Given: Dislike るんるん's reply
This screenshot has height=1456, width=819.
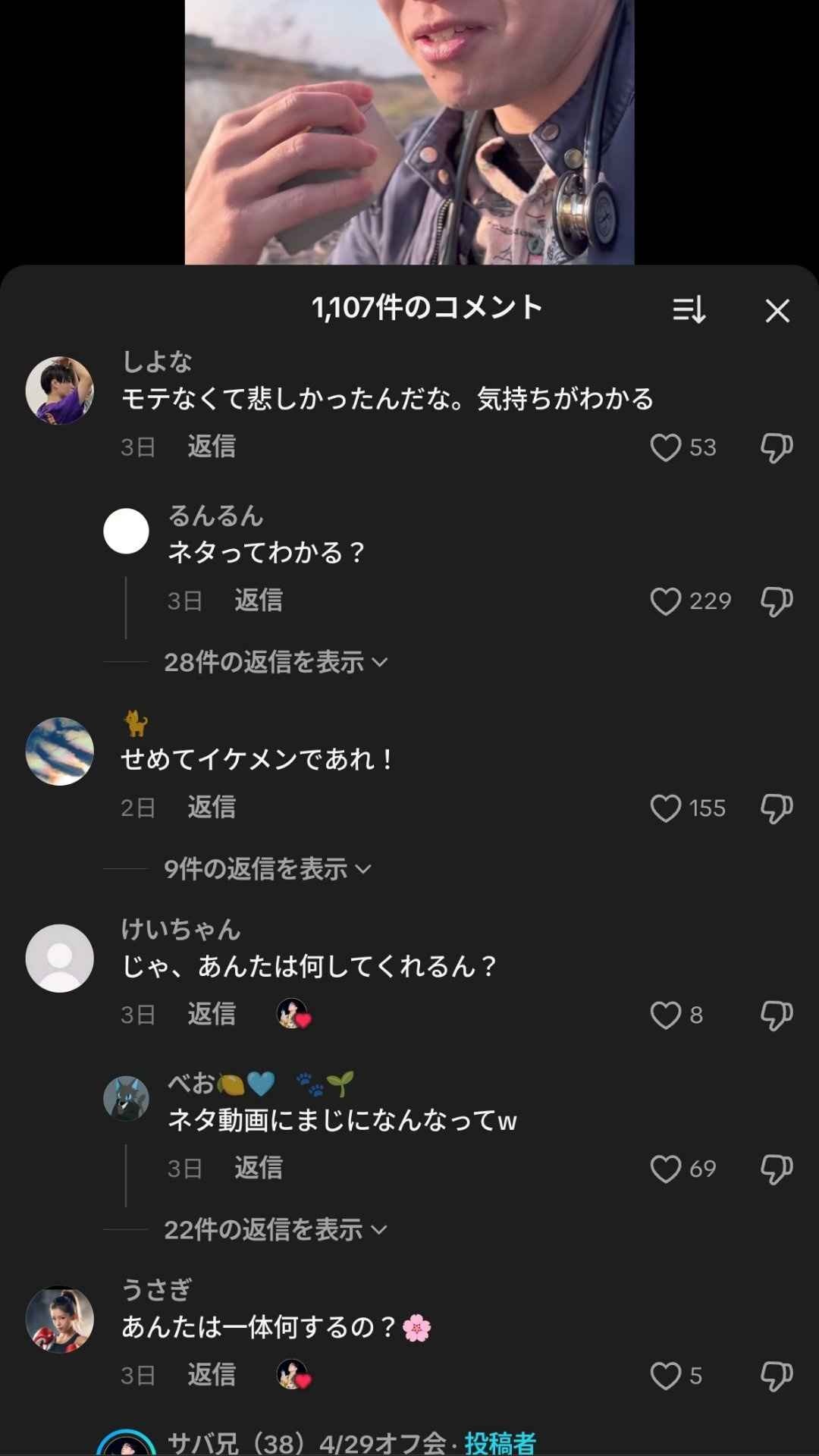Looking at the screenshot, I should (x=777, y=601).
